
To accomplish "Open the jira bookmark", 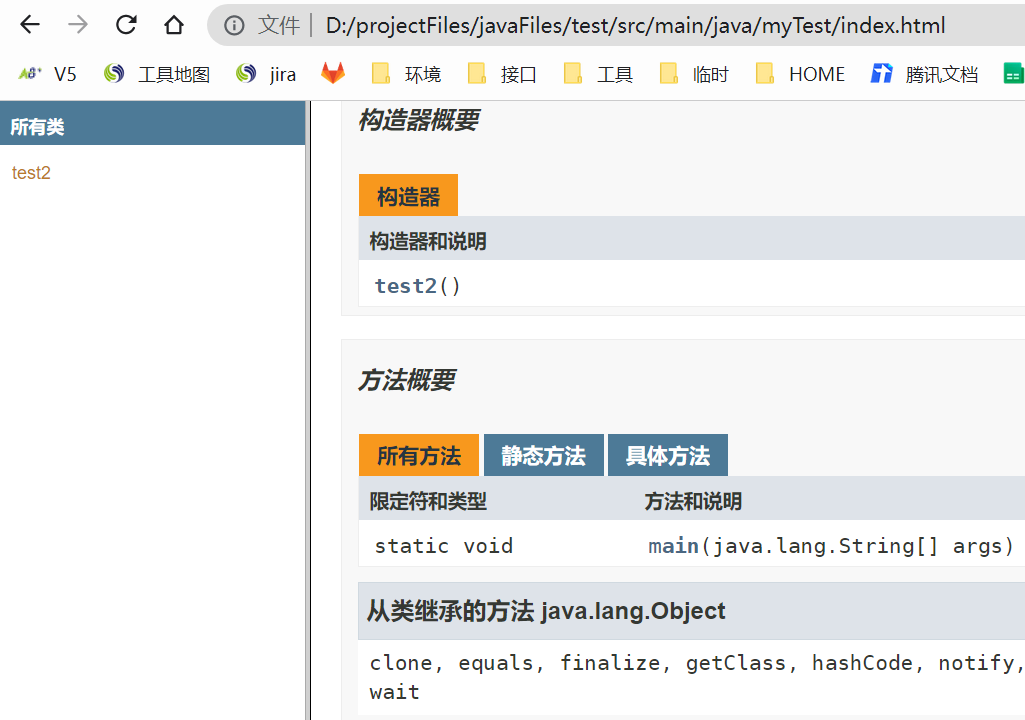I will click(x=266, y=74).
